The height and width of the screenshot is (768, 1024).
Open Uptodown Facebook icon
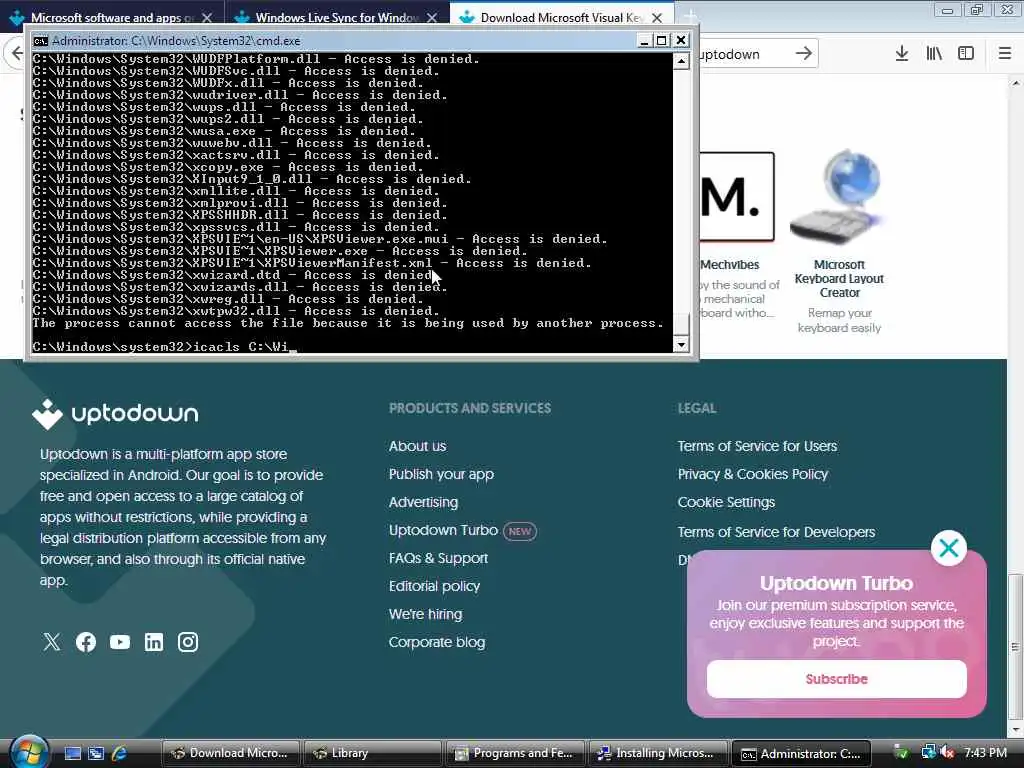(x=86, y=642)
